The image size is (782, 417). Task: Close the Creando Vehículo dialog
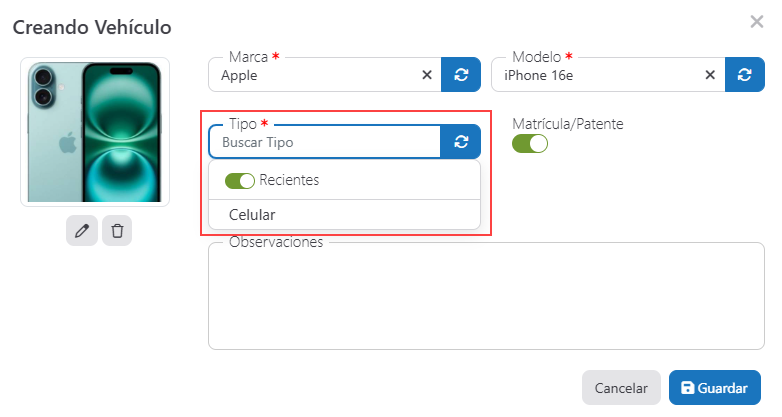point(757,21)
